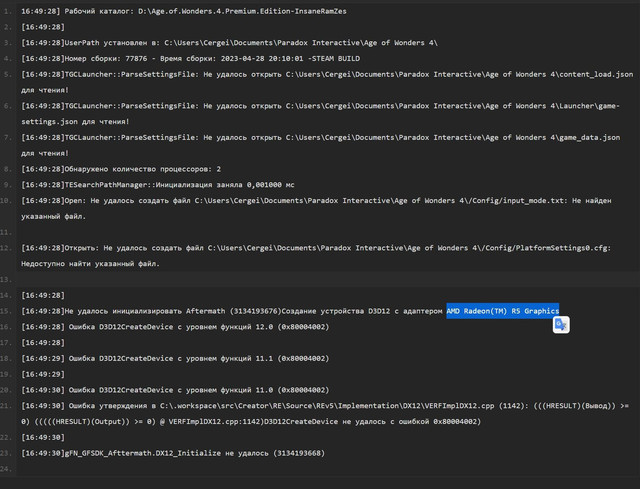Click line number 15 in the gutter

click(x=9, y=311)
